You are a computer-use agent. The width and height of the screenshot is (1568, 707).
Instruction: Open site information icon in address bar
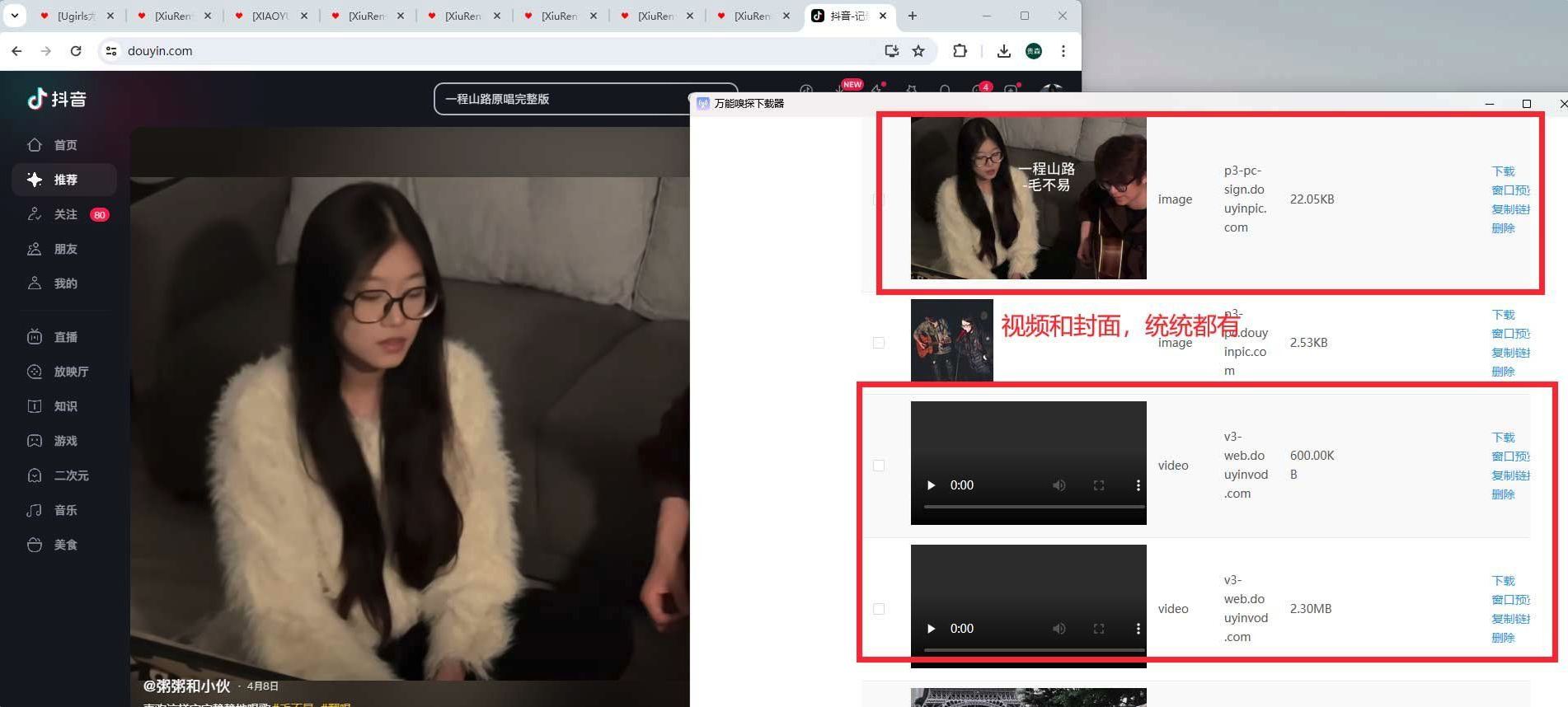(x=111, y=51)
